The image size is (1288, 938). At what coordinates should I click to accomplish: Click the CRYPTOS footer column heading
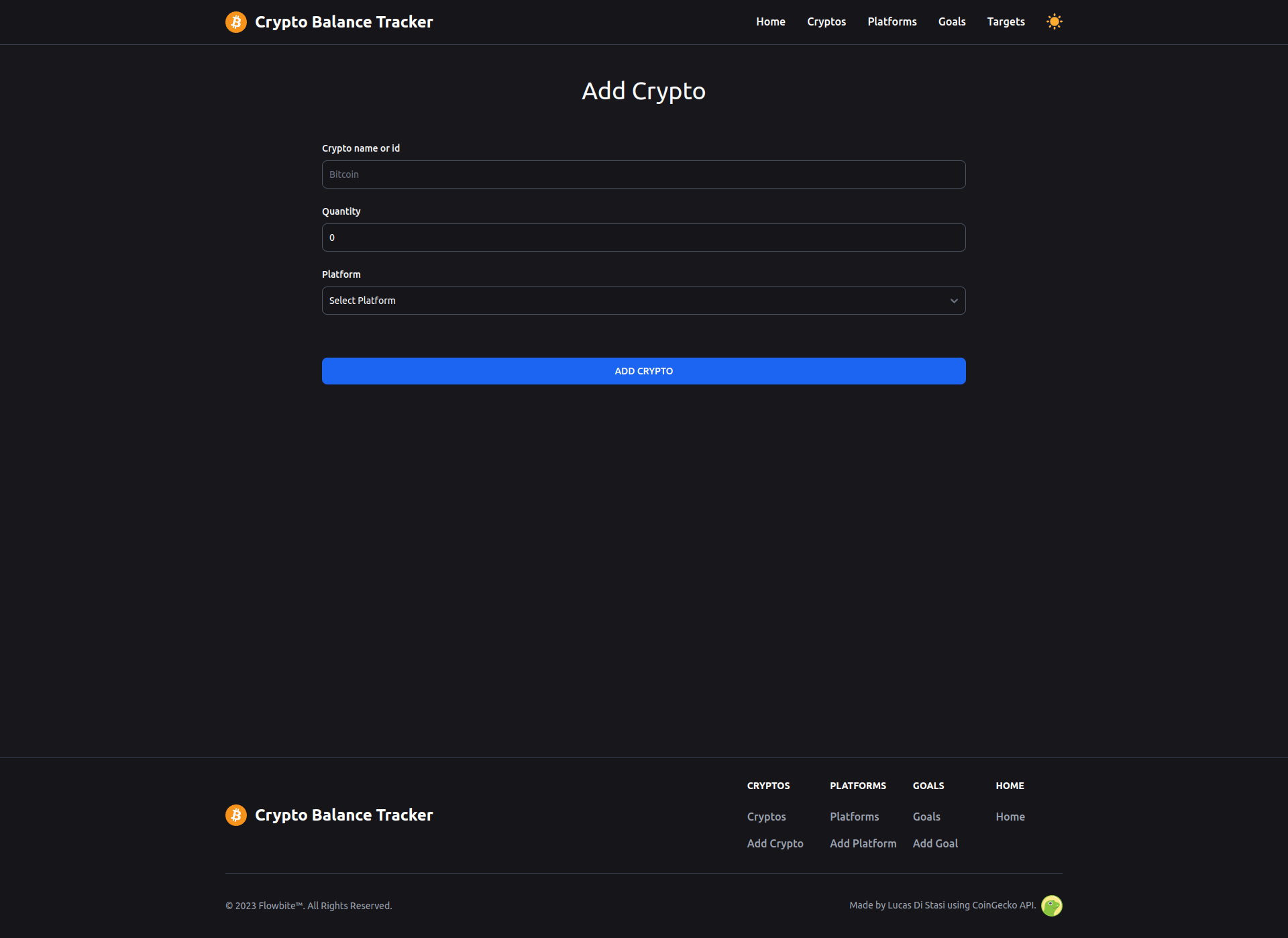click(769, 786)
